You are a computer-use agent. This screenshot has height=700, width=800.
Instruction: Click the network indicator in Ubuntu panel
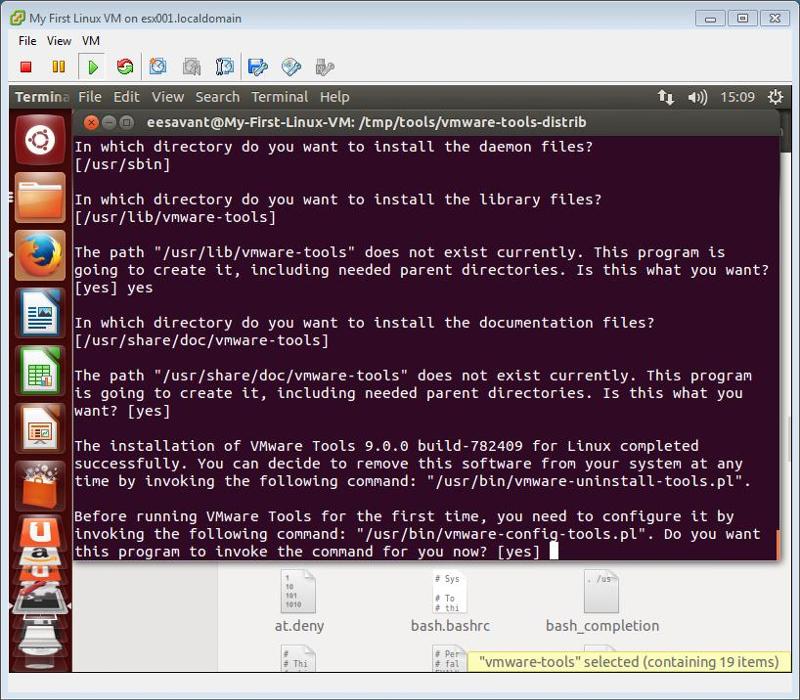coord(665,97)
